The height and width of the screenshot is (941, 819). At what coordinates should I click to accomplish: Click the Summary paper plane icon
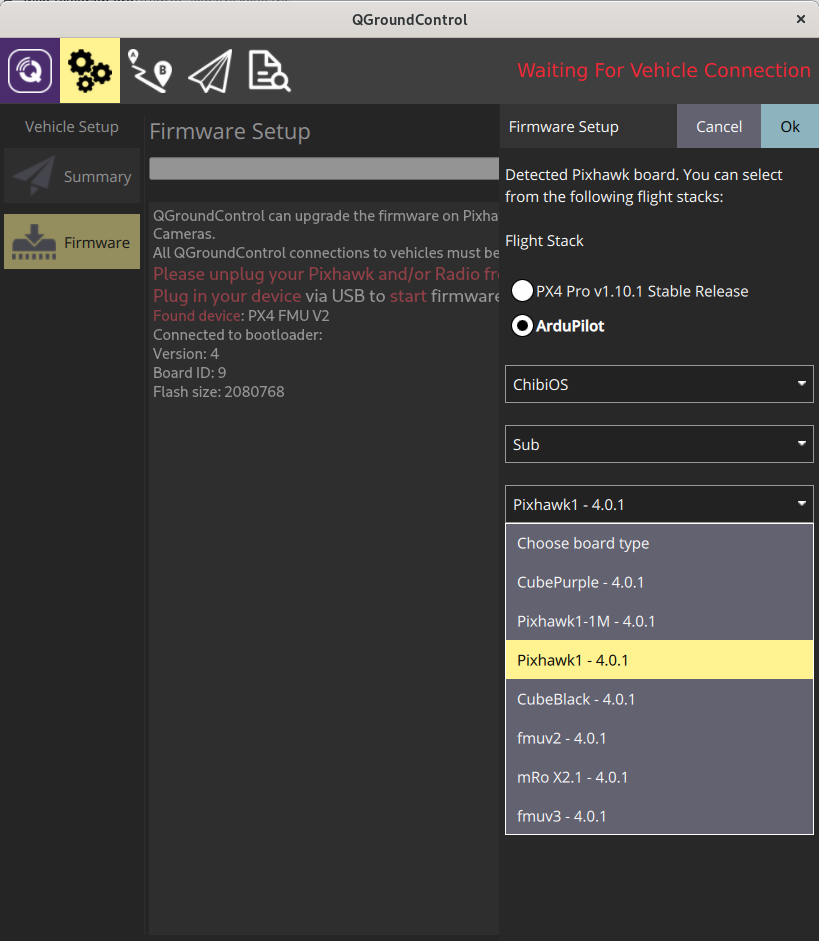(34, 176)
